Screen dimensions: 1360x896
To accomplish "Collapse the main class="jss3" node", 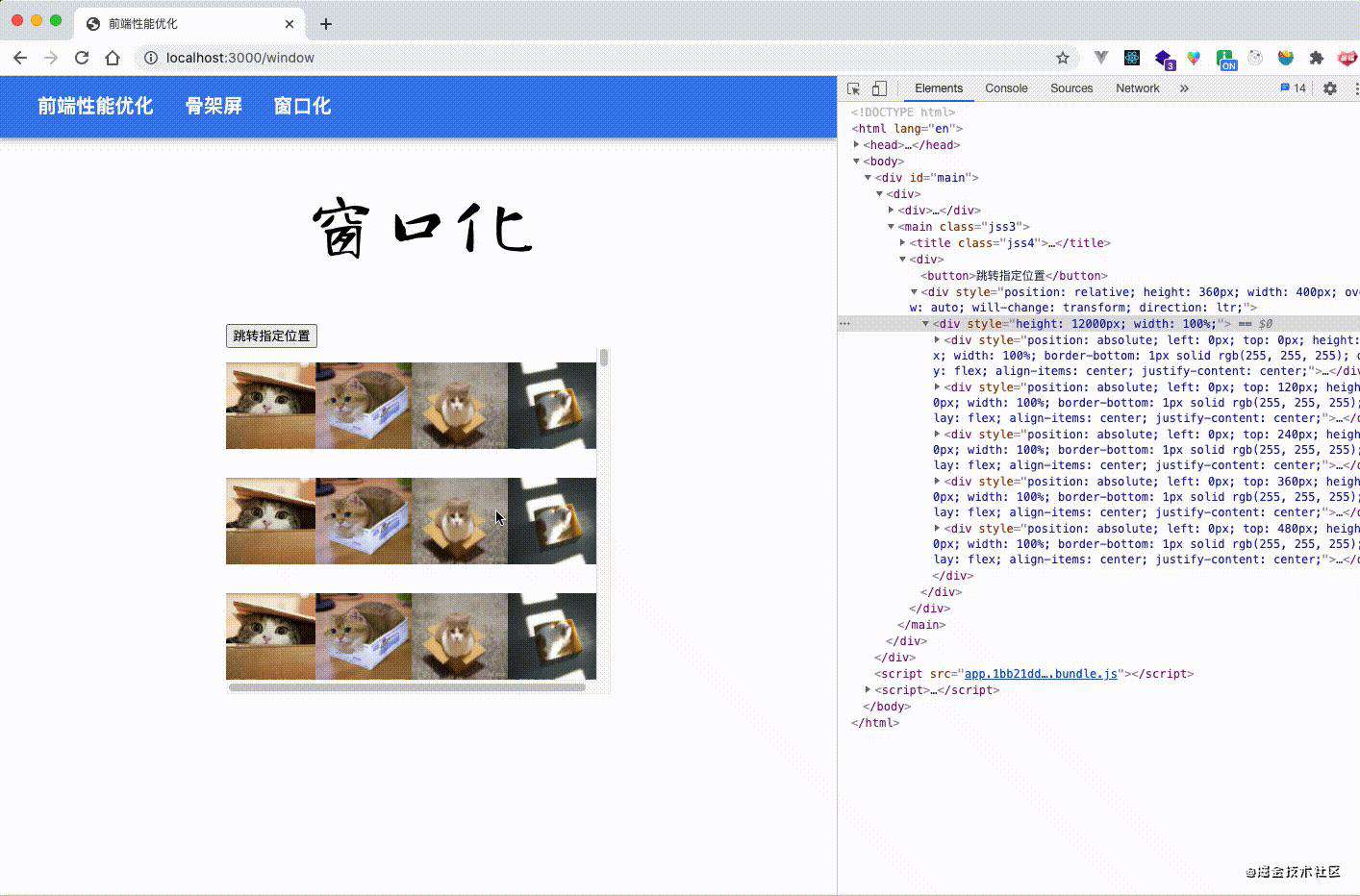I will pyautogui.click(x=891, y=227).
